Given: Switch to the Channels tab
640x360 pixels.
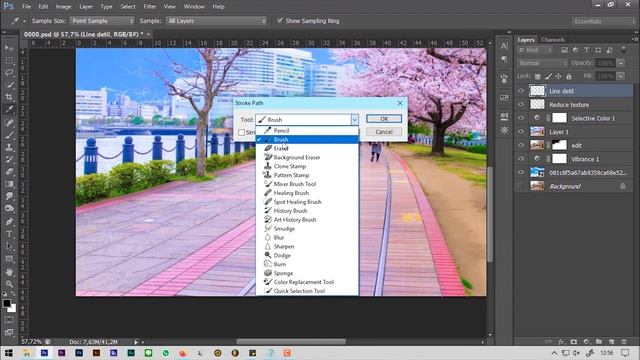Looking at the screenshot, I should 553,40.
